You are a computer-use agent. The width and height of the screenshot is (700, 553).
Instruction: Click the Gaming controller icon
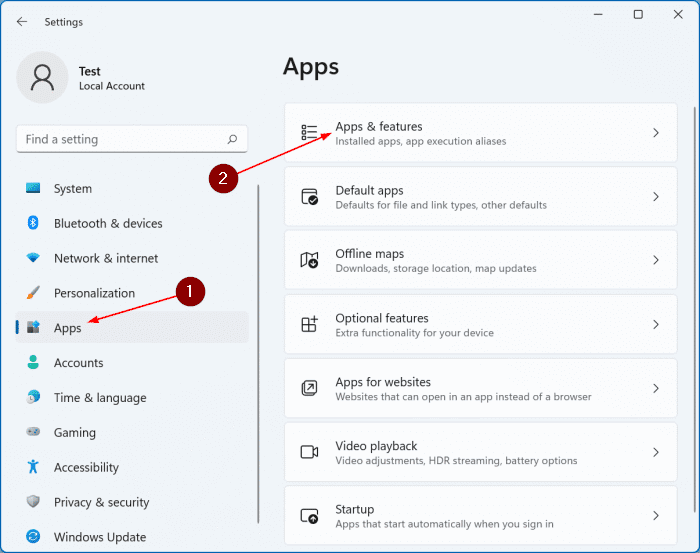click(x=33, y=433)
